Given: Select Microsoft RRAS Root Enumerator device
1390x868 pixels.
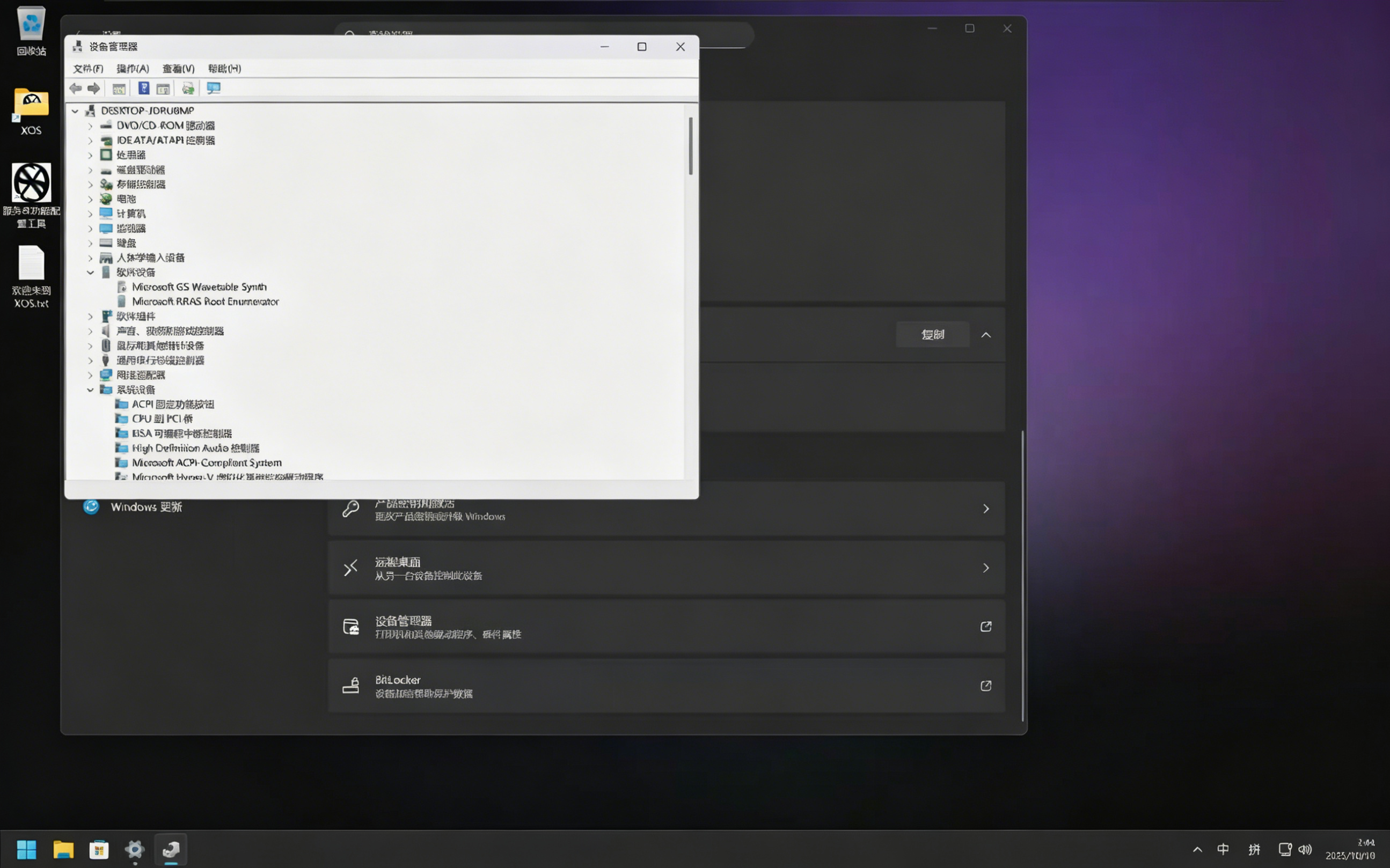Looking at the screenshot, I should click(x=205, y=301).
